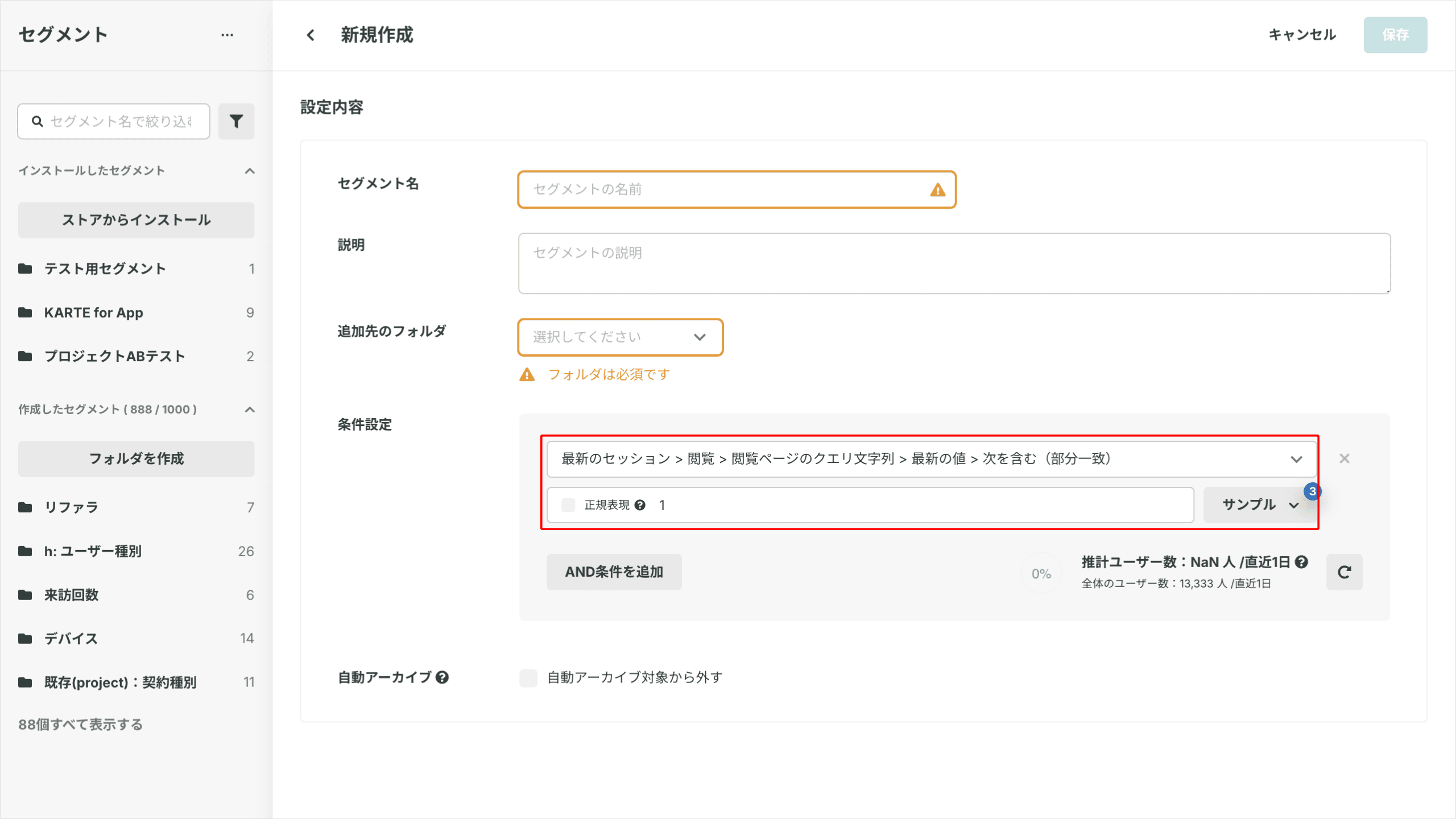
Task: Click the AND条件を追加 button
Action: point(614,572)
